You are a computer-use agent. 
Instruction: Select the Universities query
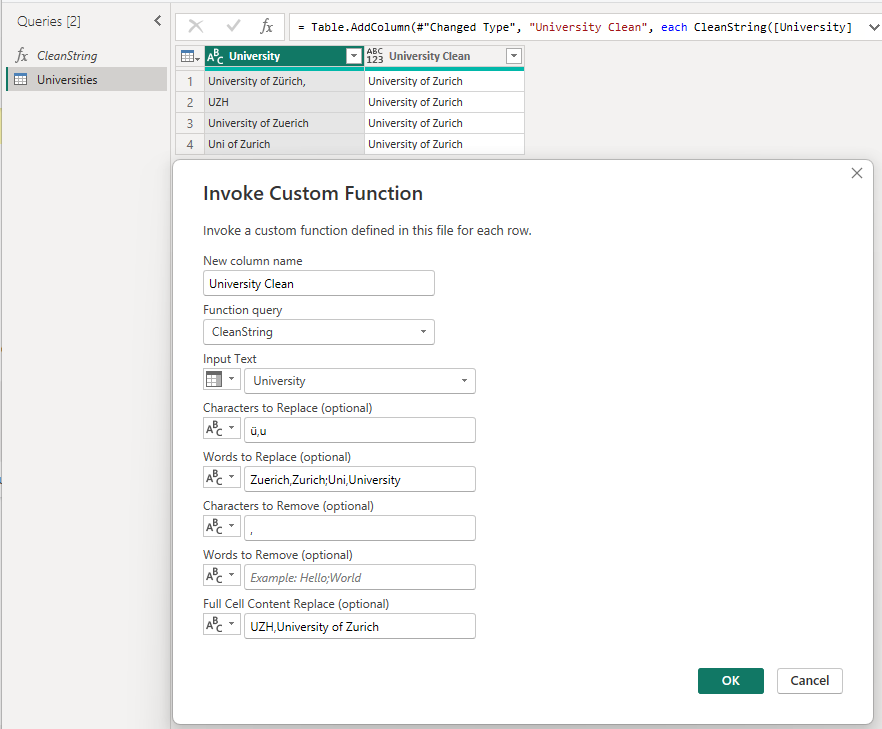pos(67,79)
